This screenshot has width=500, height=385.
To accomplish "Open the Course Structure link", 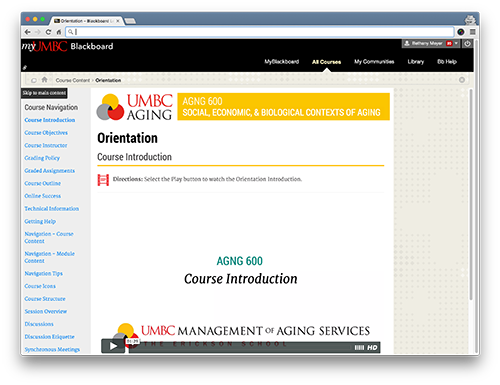I will (45, 299).
